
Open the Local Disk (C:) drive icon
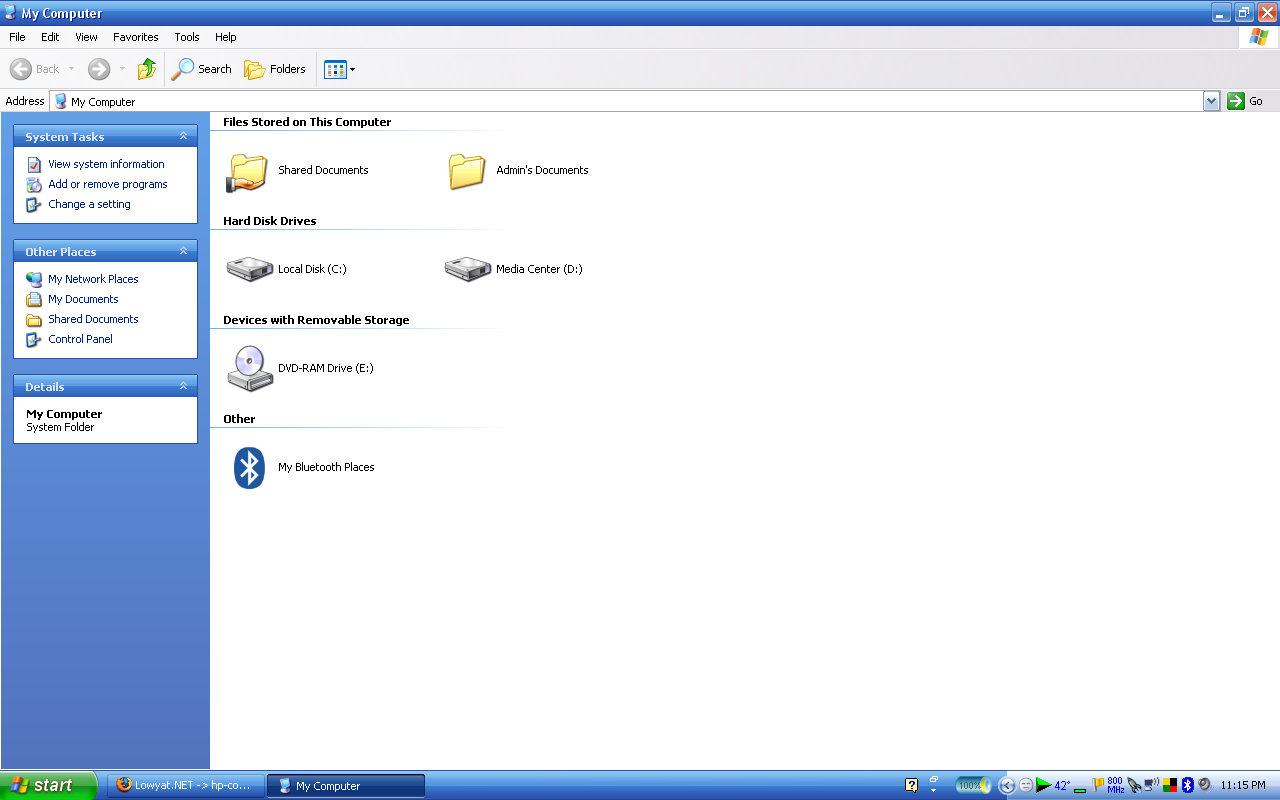[x=249, y=269]
